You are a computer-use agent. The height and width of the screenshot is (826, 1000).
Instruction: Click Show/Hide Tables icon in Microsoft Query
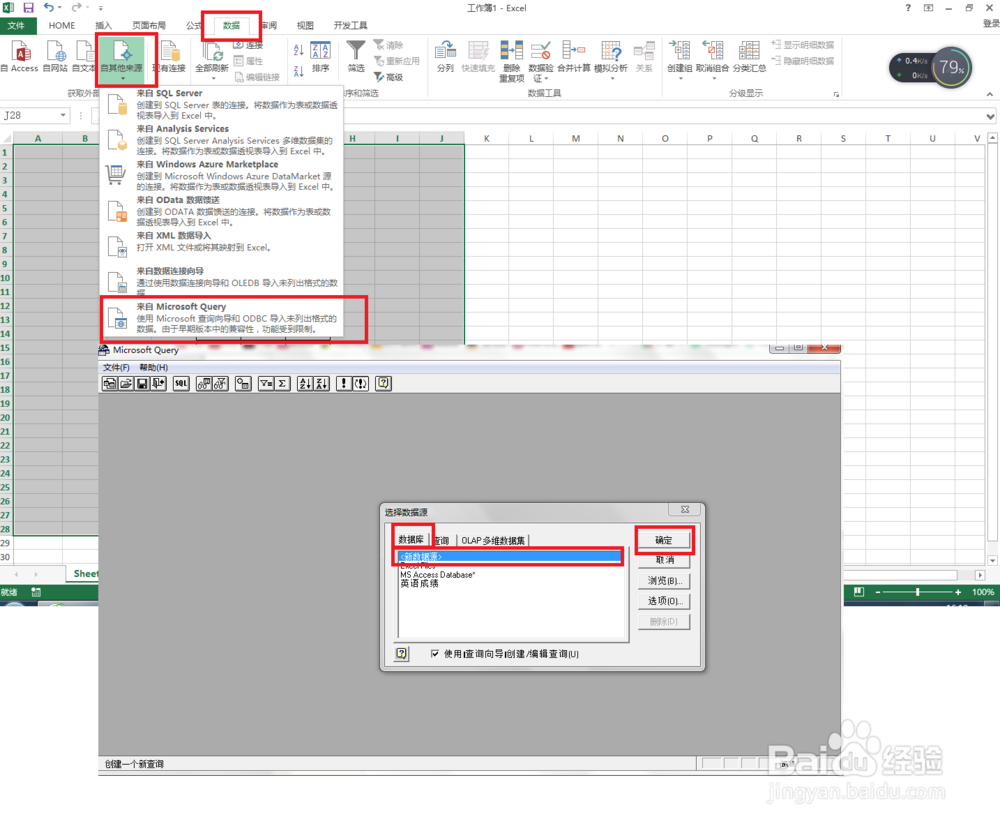(204, 383)
